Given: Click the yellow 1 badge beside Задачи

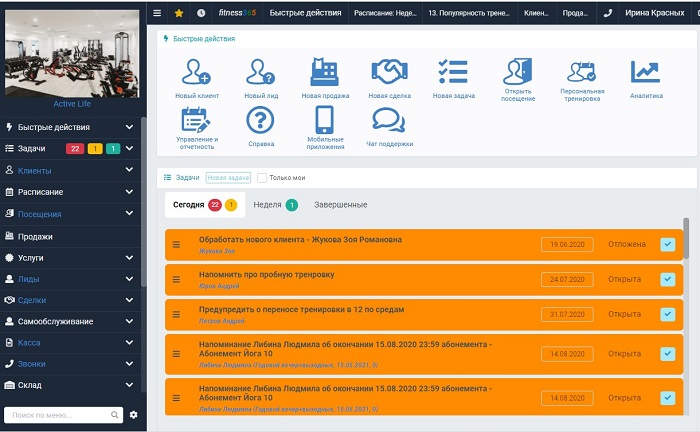Looking at the screenshot, I should point(95,149).
